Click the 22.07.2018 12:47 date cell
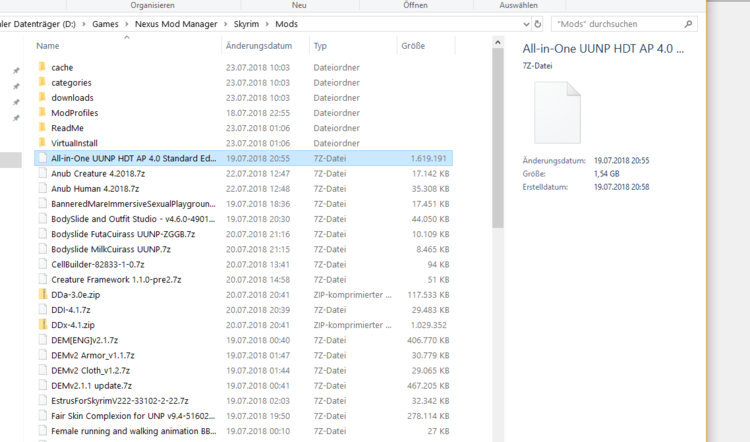The height and width of the screenshot is (442, 750). (x=258, y=173)
